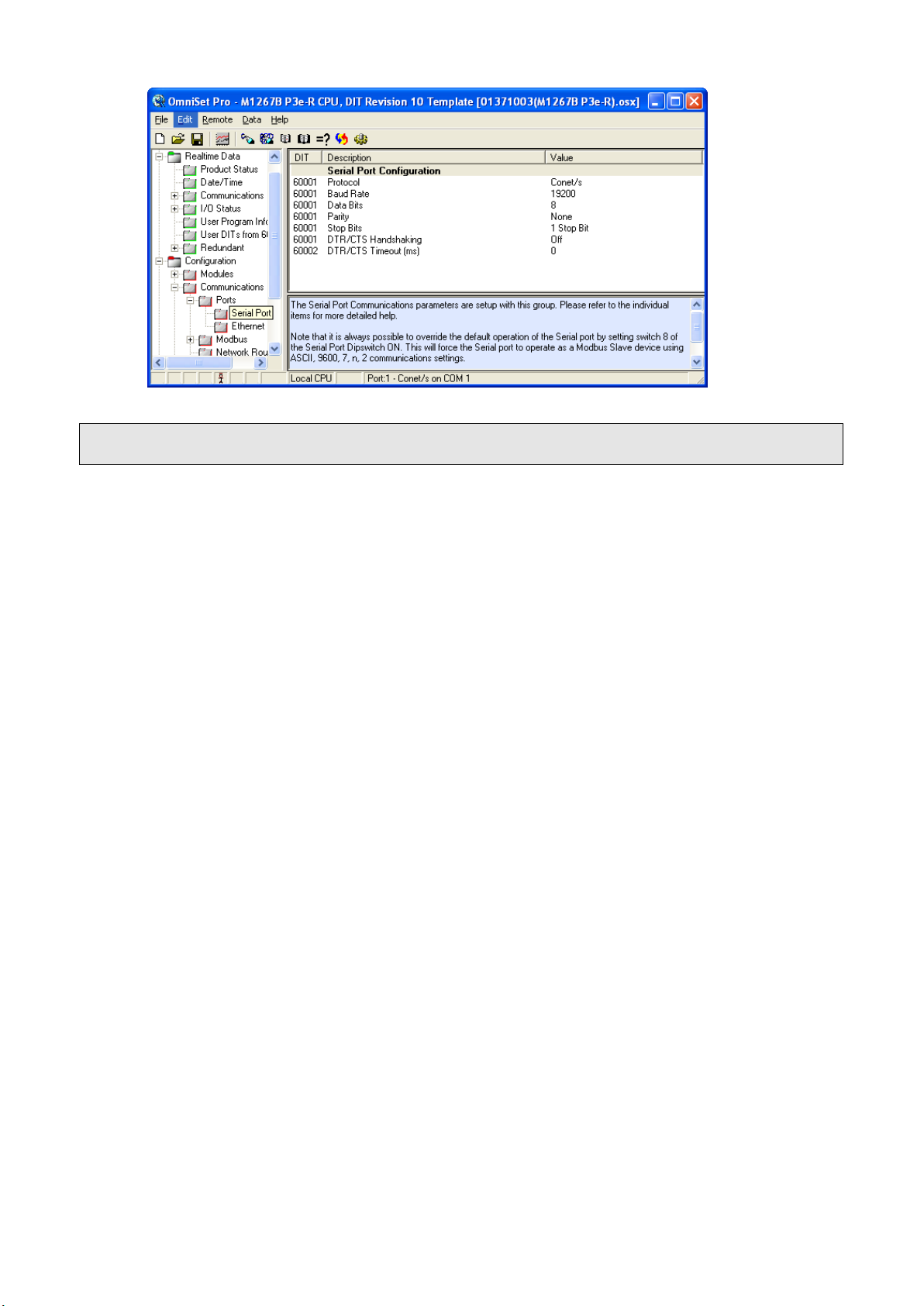The width and height of the screenshot is (924, 1306).
Task: Select the Protocol row
Action: pyautogui.click(x=496, y=183)
